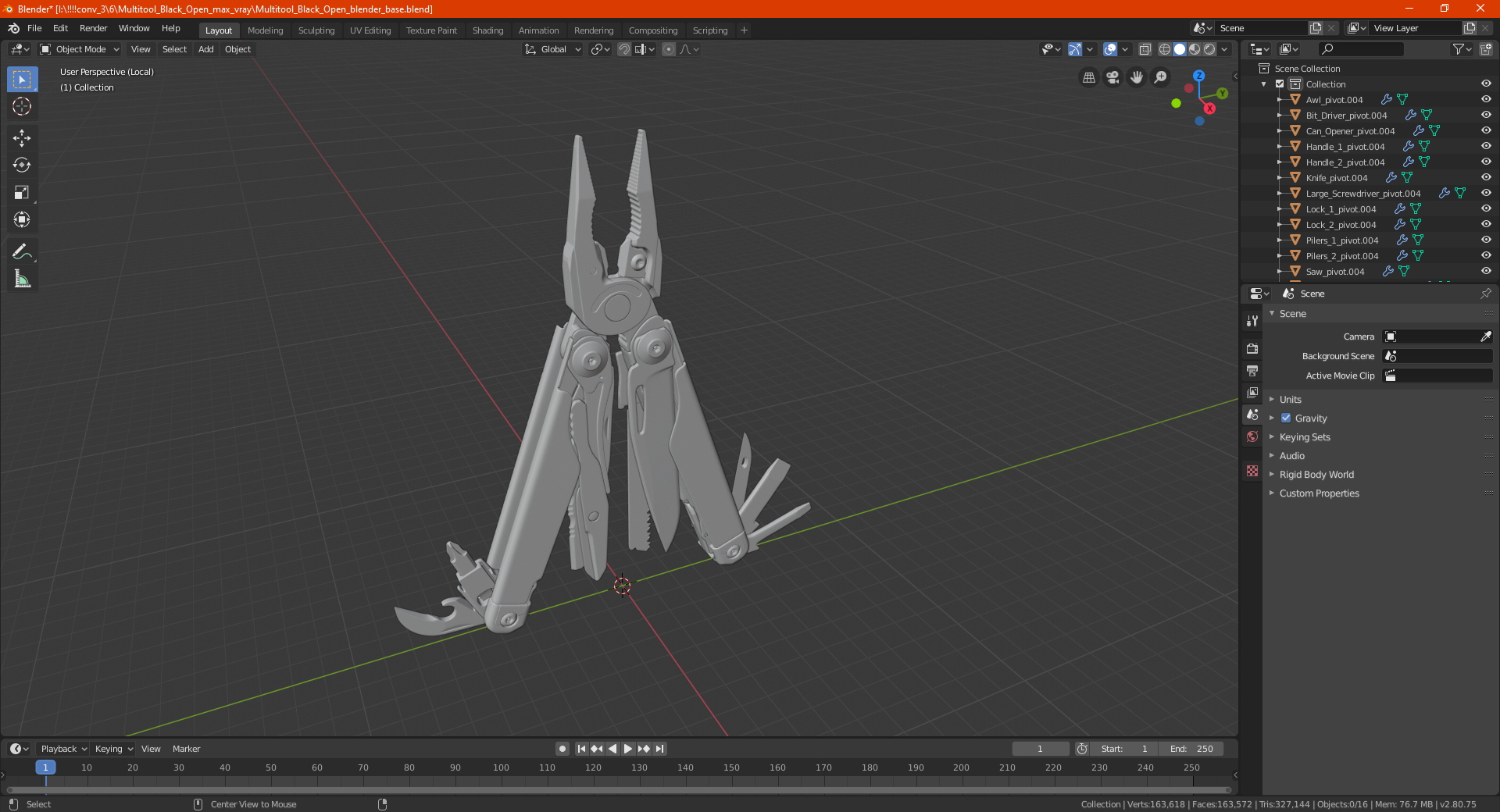The width and height of the screenshot is (1500, 812).
Task: Hide Saw_pivot.004 in viewport
Action: tap(1486, 271)
